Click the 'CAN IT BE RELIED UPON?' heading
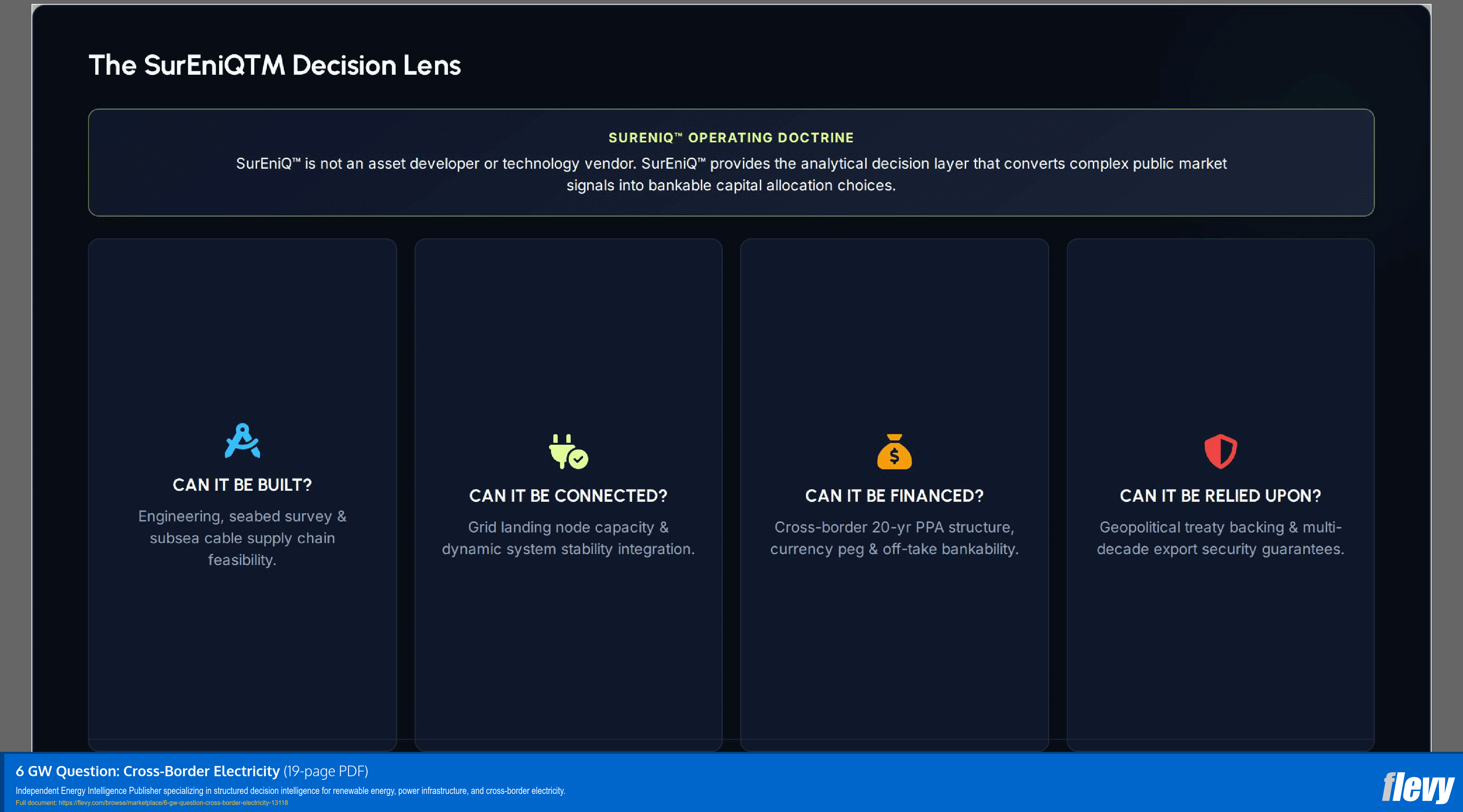1463x812 pixels. coord(1220,496)
